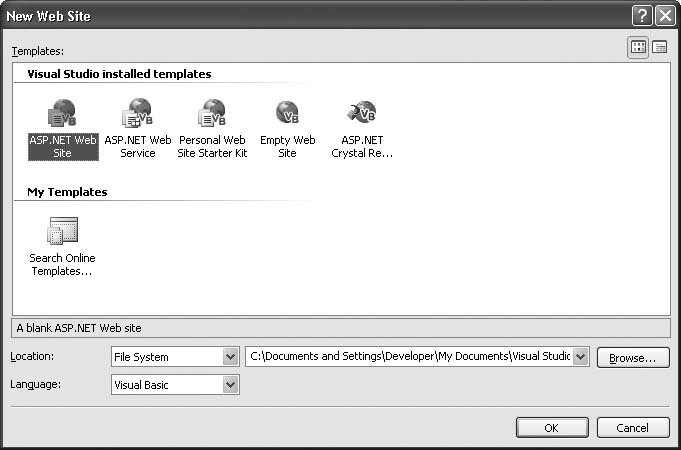Viewport: 681px width, 450px height.
Task: Click the 'Personal Web Site Starter Kit' label
Action: pyautogui.click(x=212, y=147)
